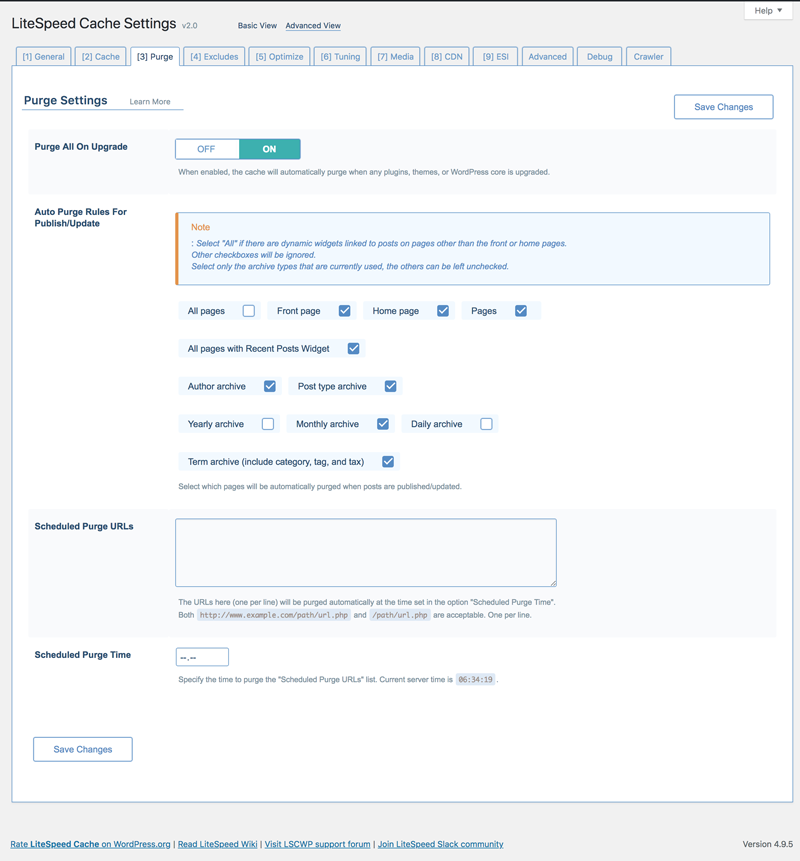Click the /path/url.php example text

click(x=399, y=615)
